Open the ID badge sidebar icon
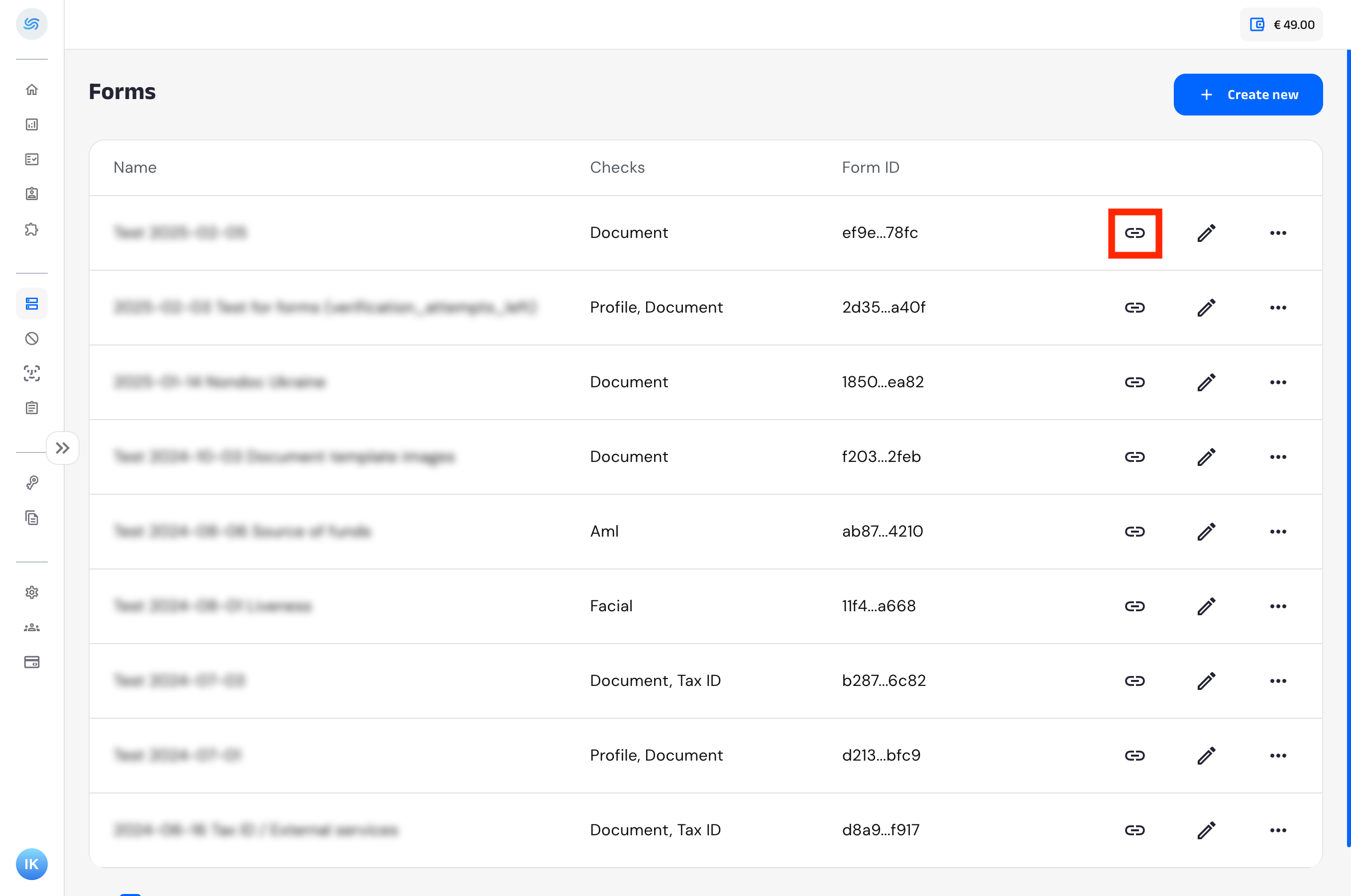The image size is (1351, 896). 32,194
